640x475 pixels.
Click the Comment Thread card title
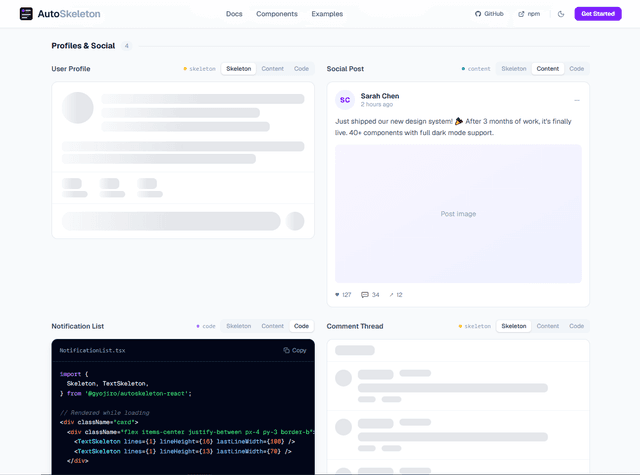[x=355, y=326]
